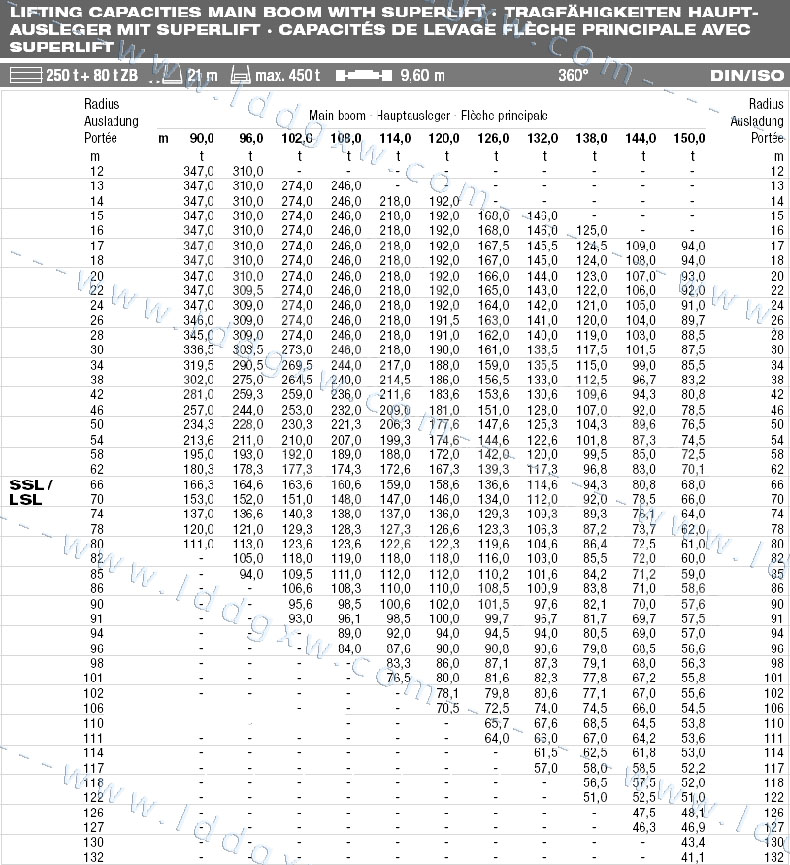Click the capacity value 214,5
The height and width of the screenshot is (865, 790).
(395, 380)
